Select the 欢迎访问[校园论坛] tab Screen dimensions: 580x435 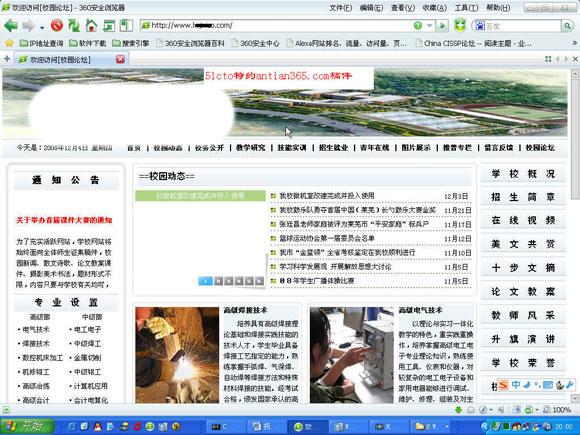tap(66, 59)
